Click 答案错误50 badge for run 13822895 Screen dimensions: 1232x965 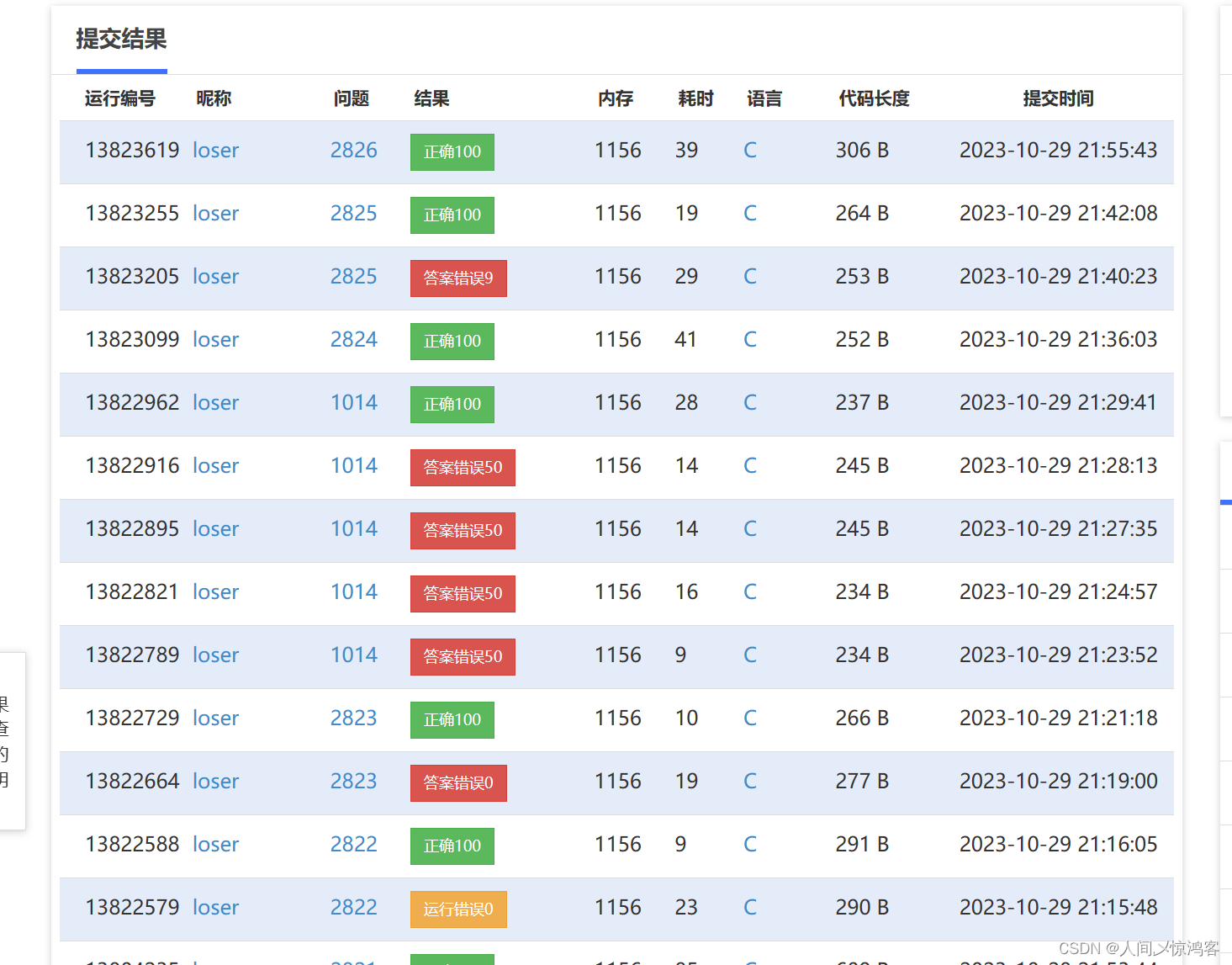pyautogui.click(x=463, y=531)
